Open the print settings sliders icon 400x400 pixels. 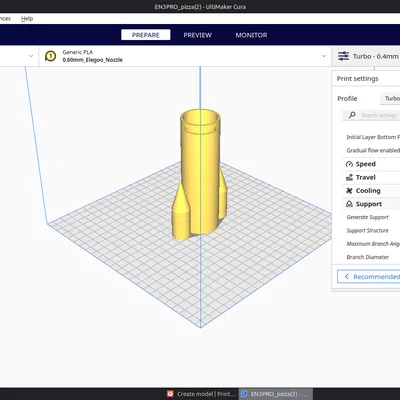pyautogui.click(x=343, y=56)
